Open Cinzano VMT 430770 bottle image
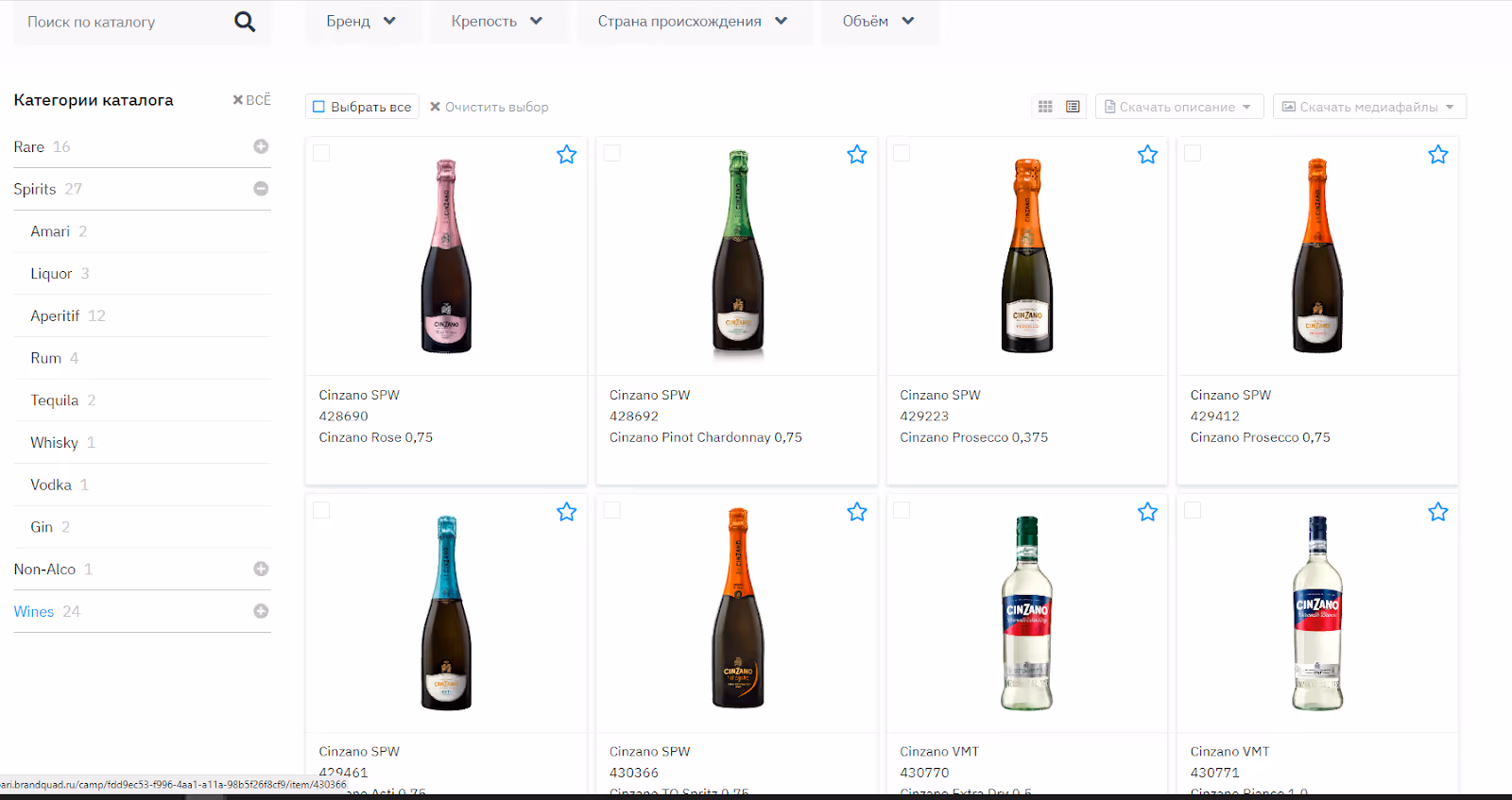 1027,613
